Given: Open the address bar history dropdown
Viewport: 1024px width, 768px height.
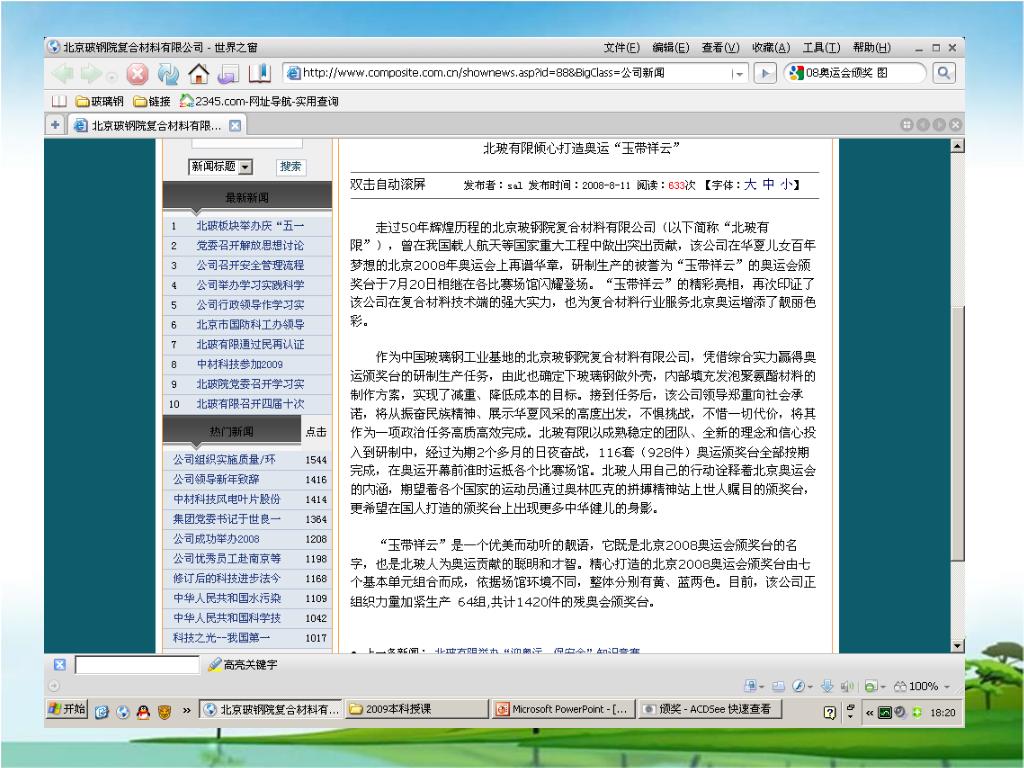Looking at the screenshot, I should [738, 74].
